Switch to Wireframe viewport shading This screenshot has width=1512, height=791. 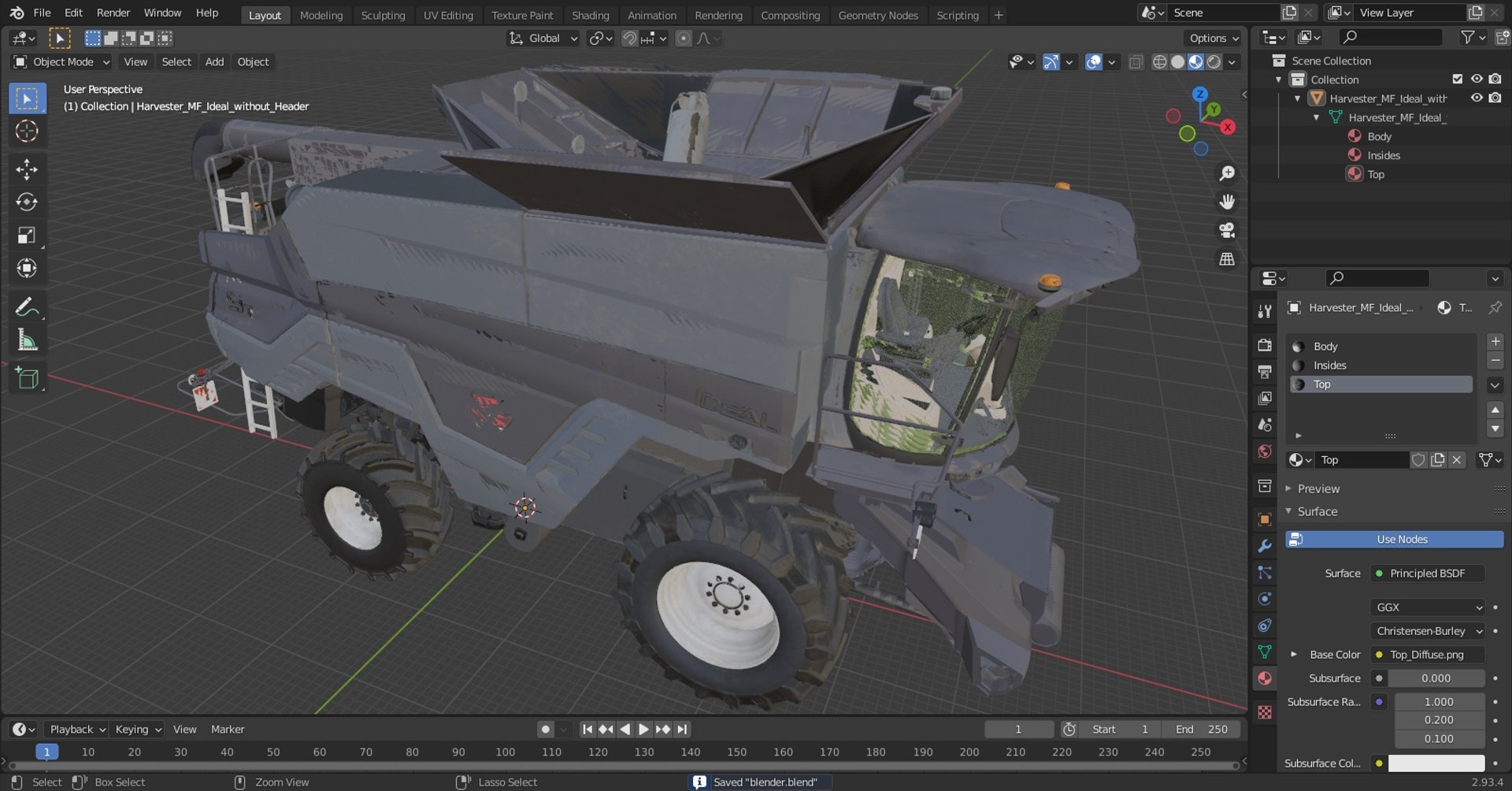[1159, 61]
